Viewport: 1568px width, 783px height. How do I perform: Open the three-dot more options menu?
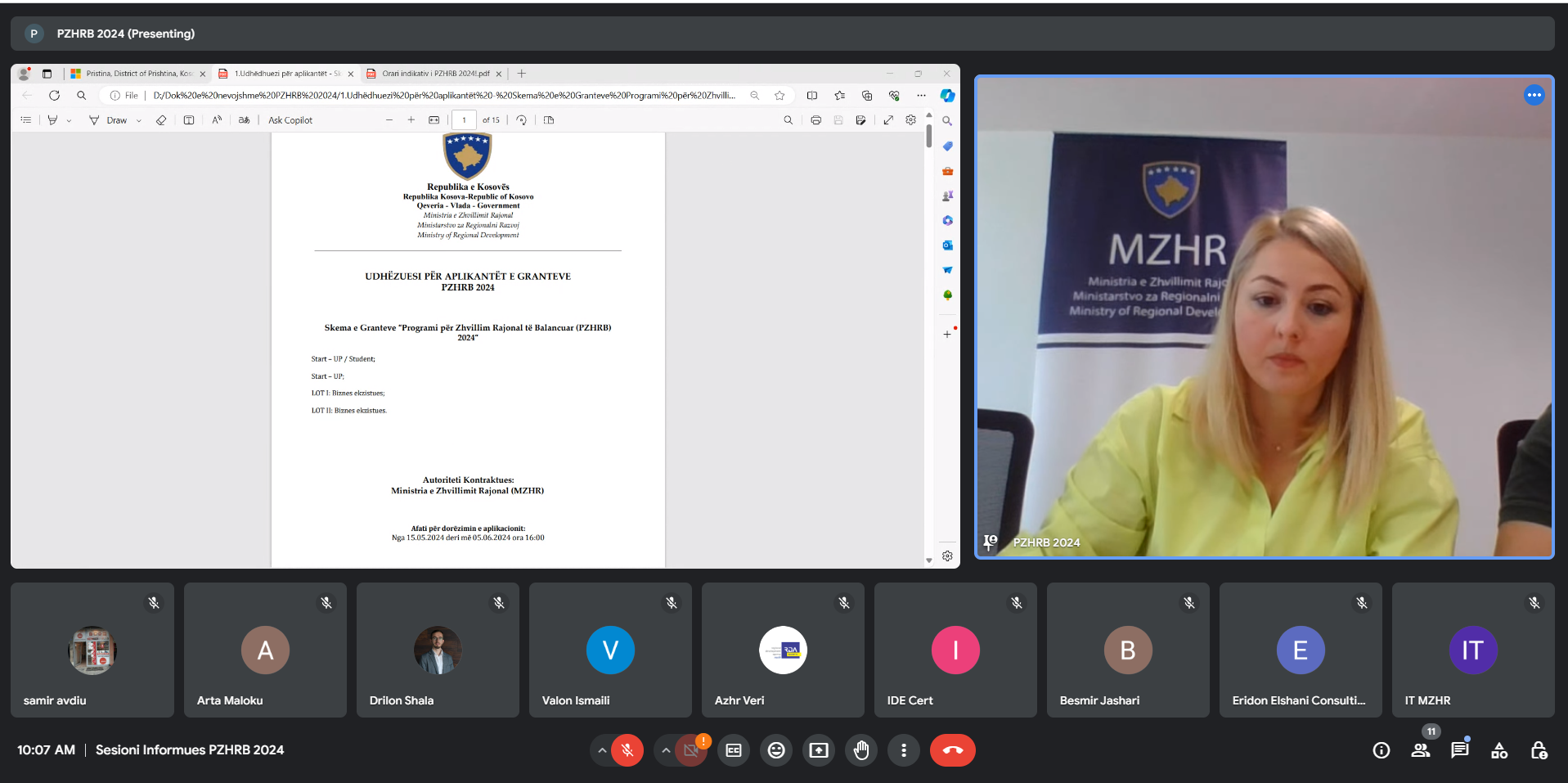(904, 750)
